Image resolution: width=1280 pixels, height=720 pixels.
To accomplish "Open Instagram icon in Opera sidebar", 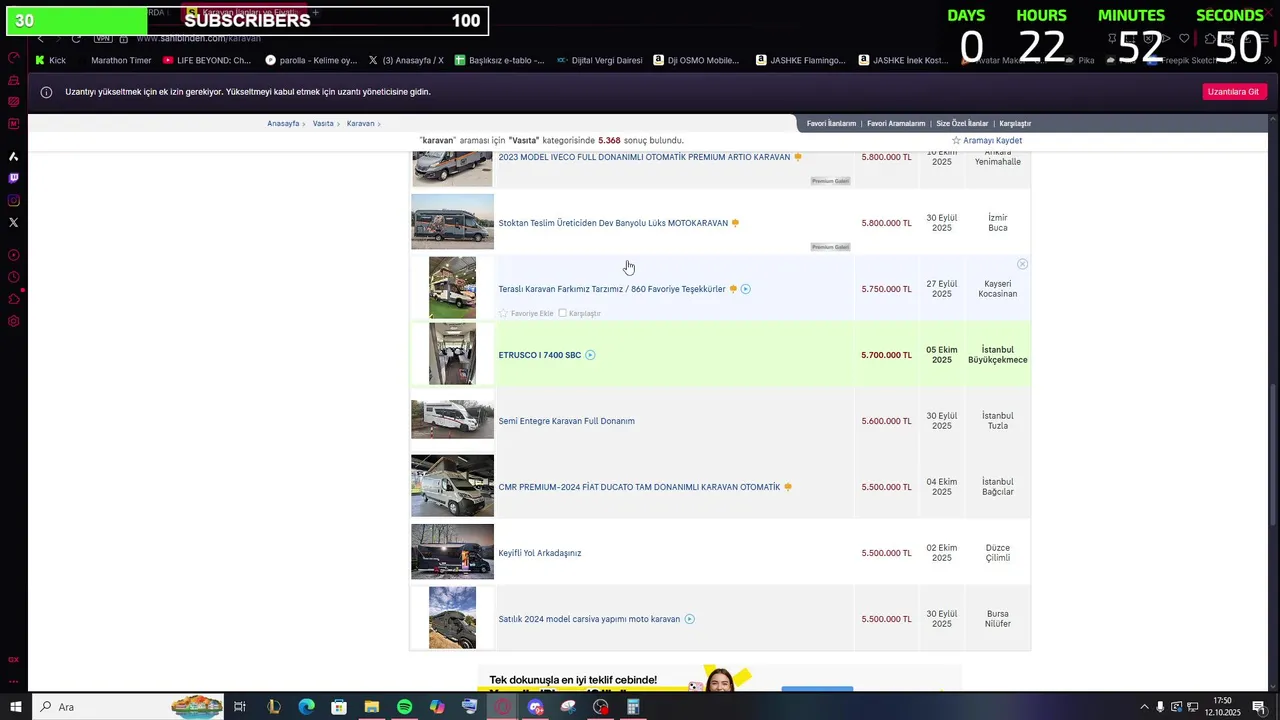I will coord(13,200).
